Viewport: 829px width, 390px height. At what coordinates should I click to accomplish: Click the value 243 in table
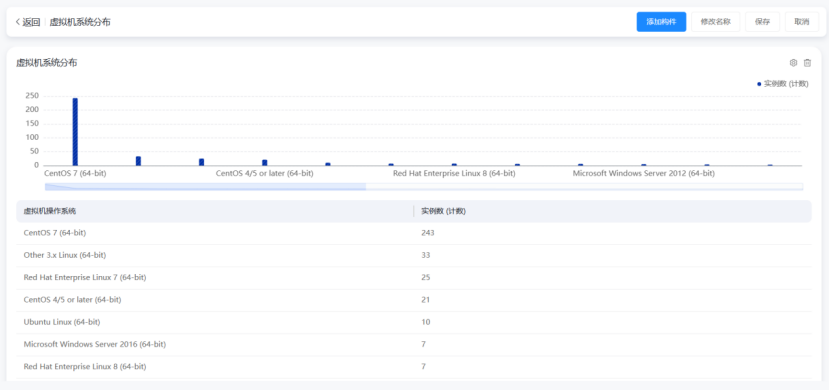428,233
